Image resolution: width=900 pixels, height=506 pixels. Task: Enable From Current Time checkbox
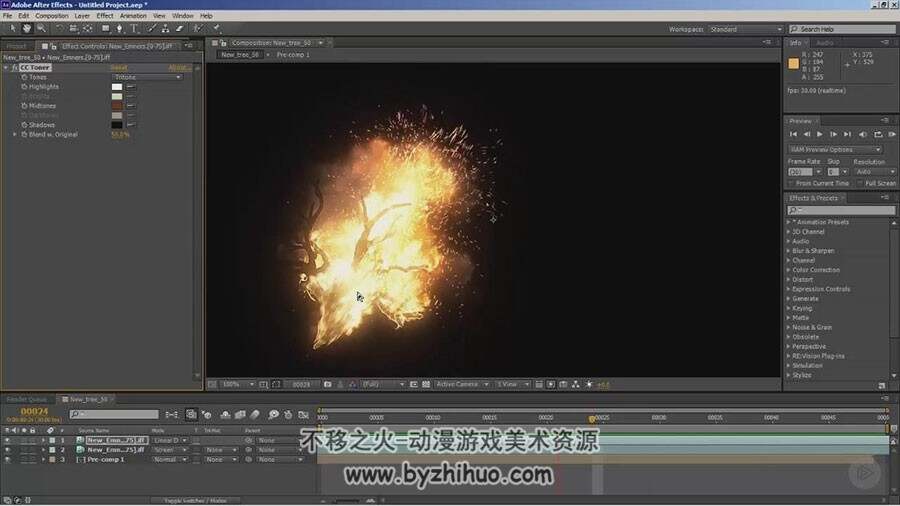tap(792, 183)
